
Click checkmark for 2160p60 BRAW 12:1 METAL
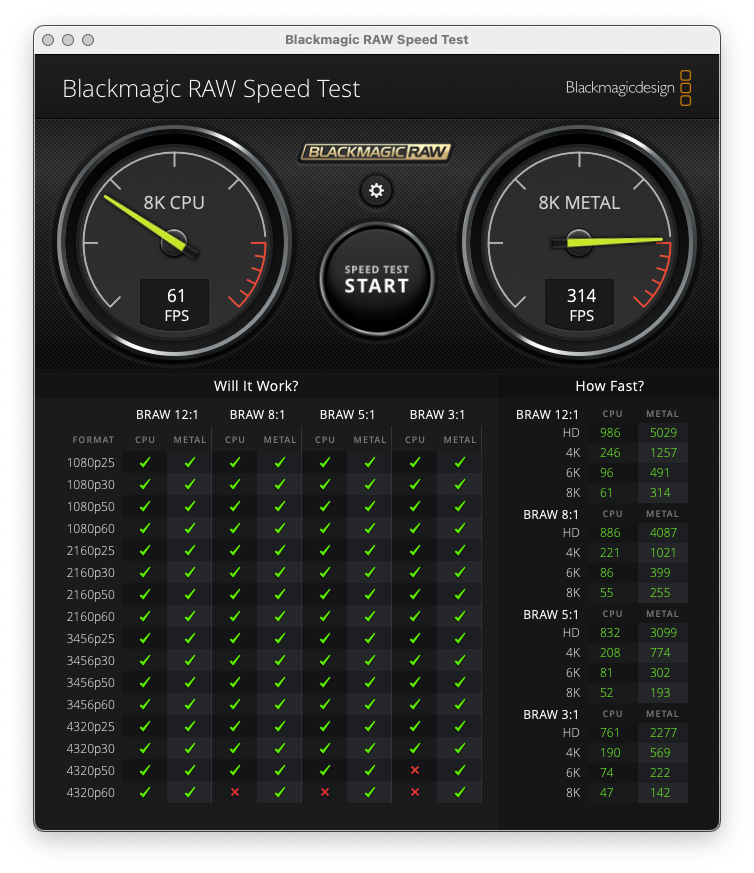coord(190,616)
